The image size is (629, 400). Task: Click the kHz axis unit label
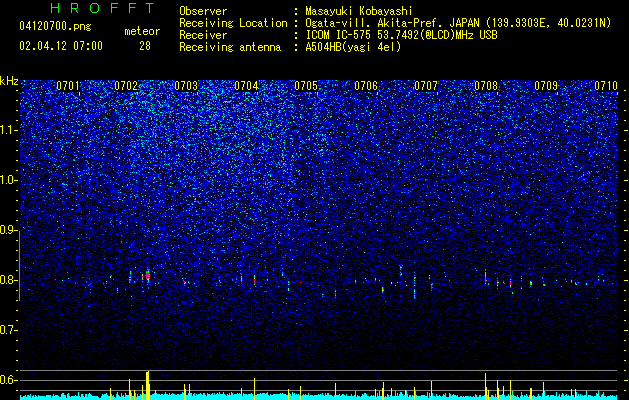pos(9,81)
